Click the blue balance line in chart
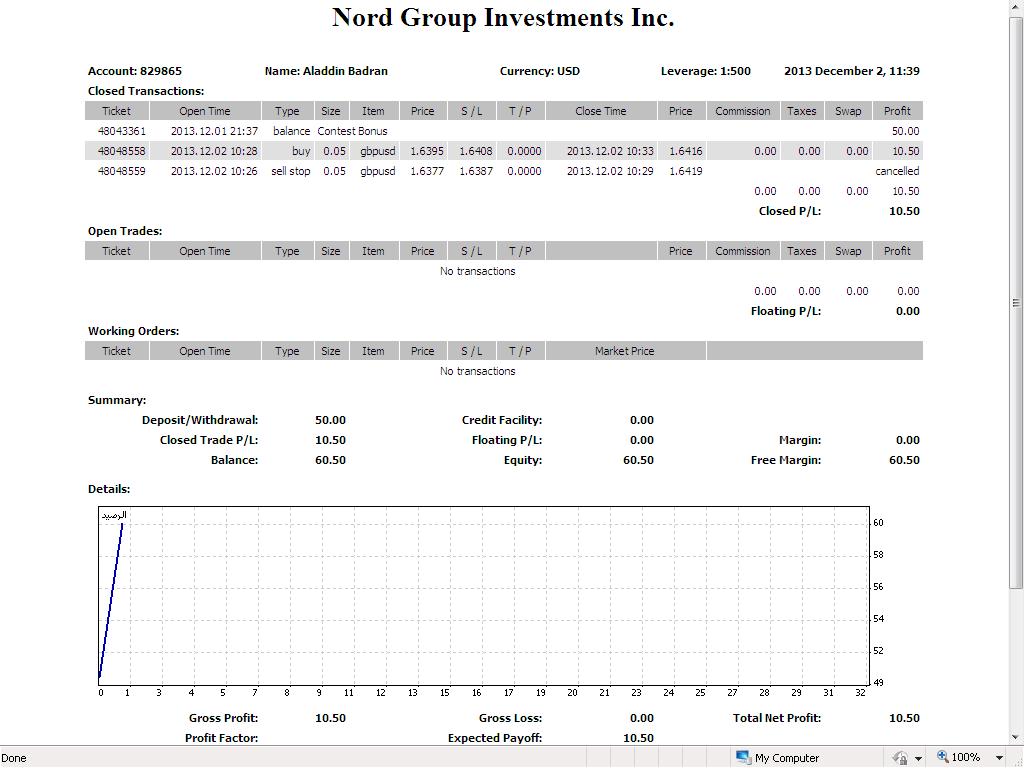 point(110,601)
